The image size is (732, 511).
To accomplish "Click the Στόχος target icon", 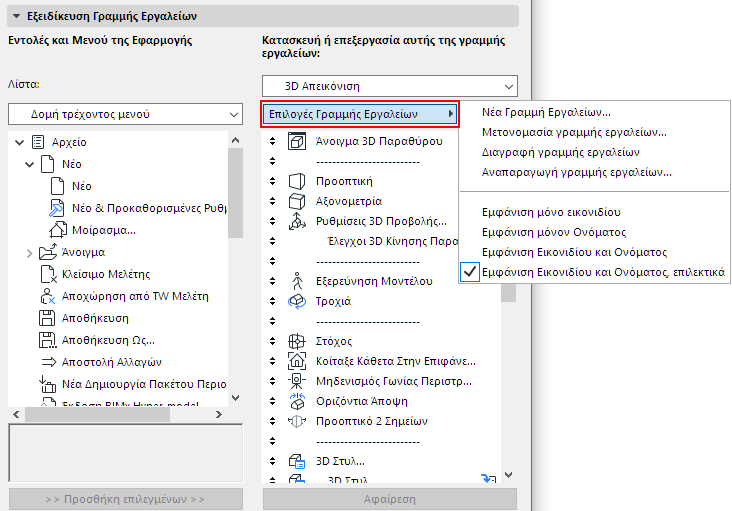I will click(296, 341).
